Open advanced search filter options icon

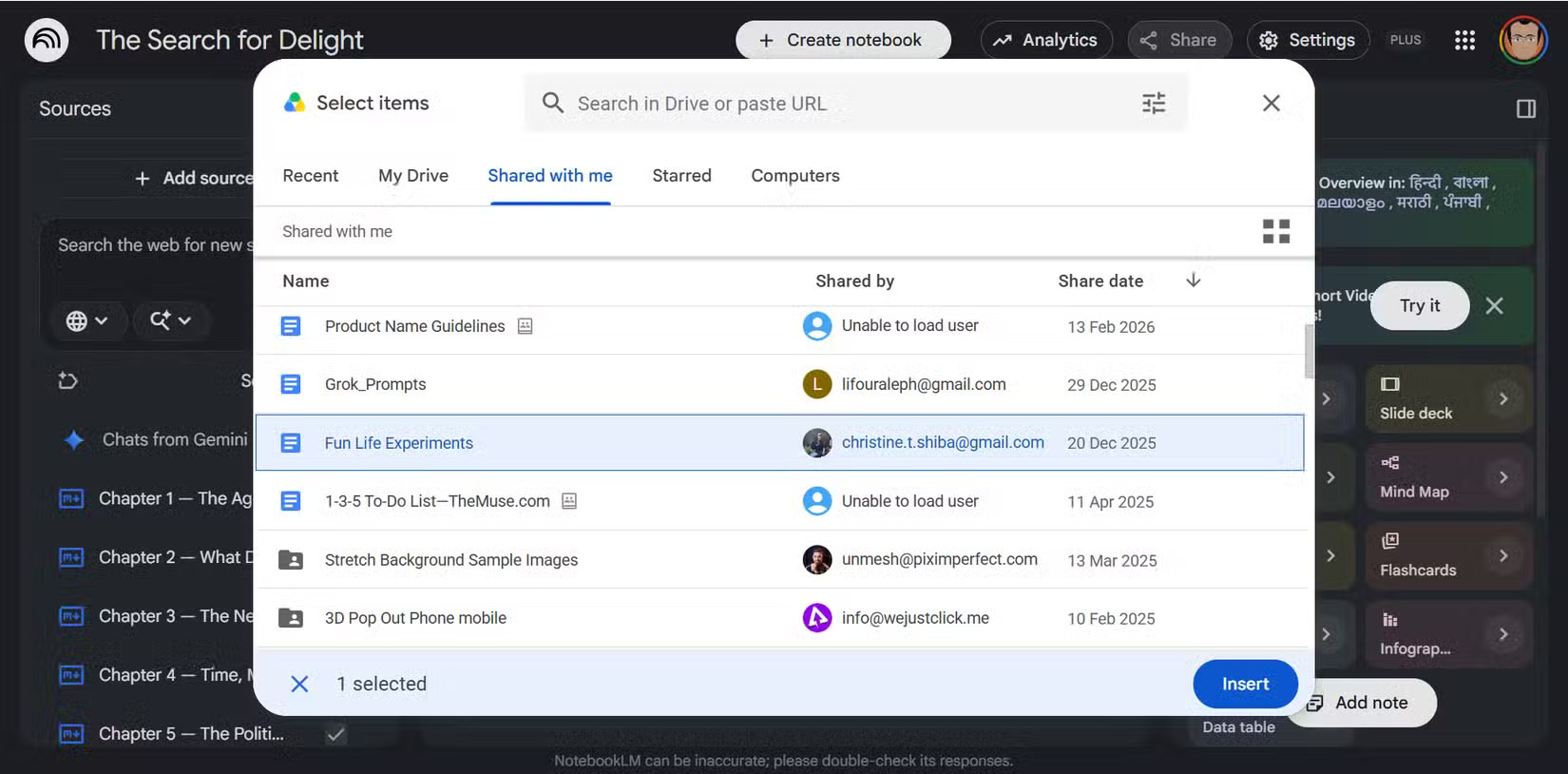pos(1153,103)
